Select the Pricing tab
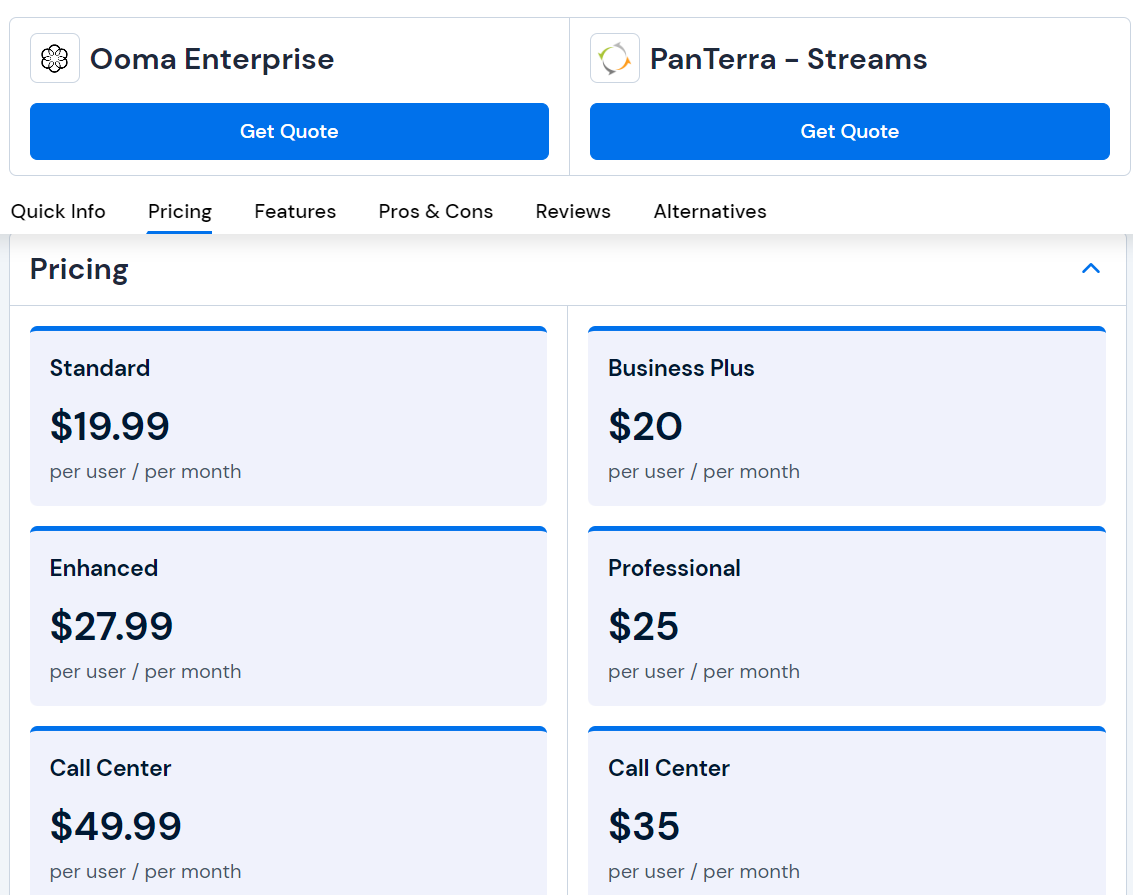 click(179, 211)
